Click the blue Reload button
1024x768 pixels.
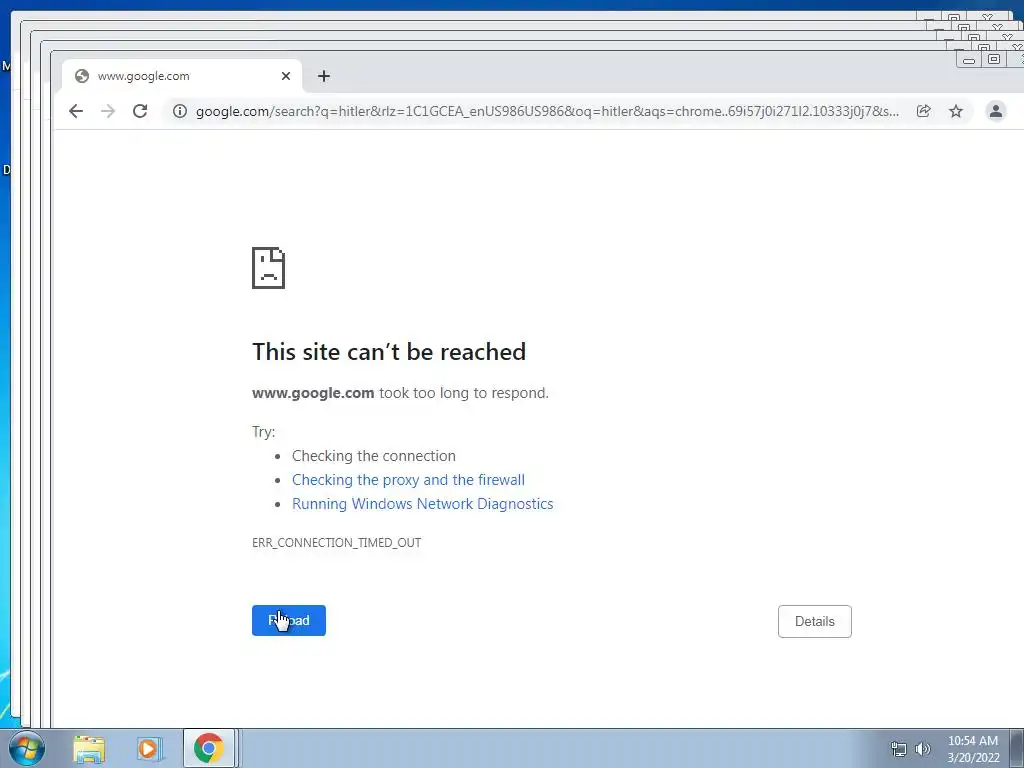[x=289, y=620]
